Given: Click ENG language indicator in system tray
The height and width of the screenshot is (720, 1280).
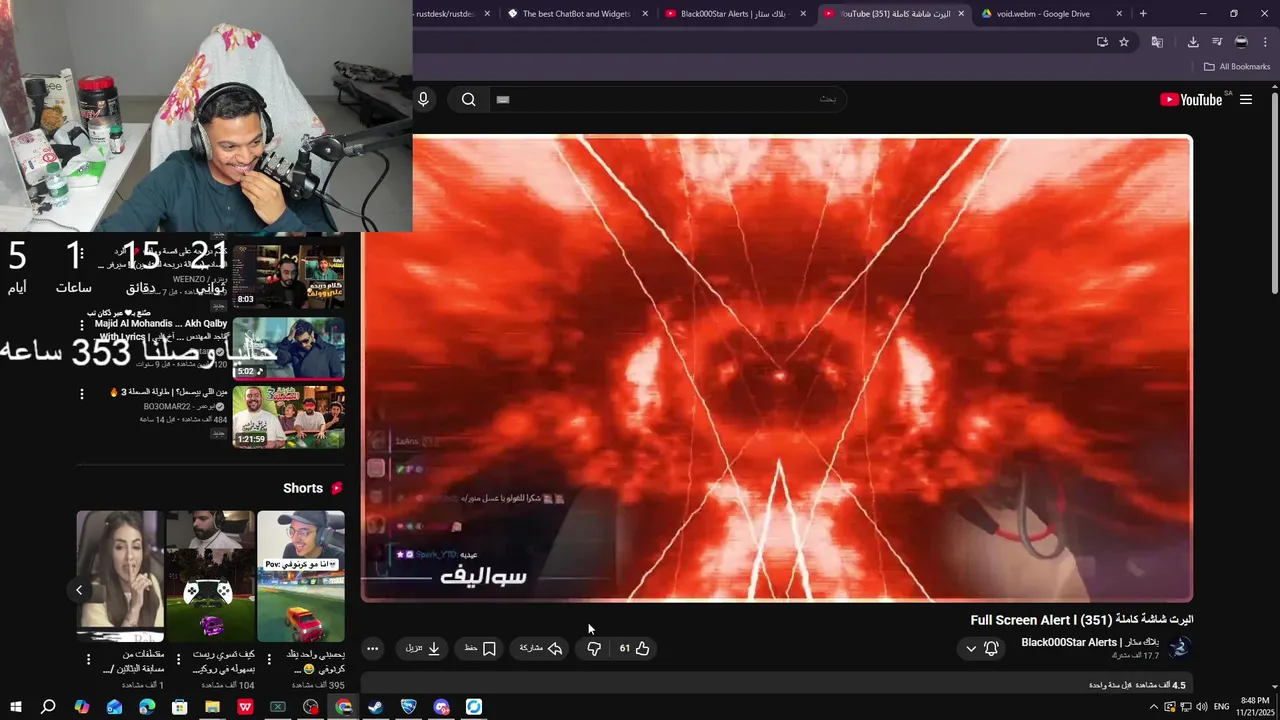Looking at the screenshot, I should coord(1221,707).
